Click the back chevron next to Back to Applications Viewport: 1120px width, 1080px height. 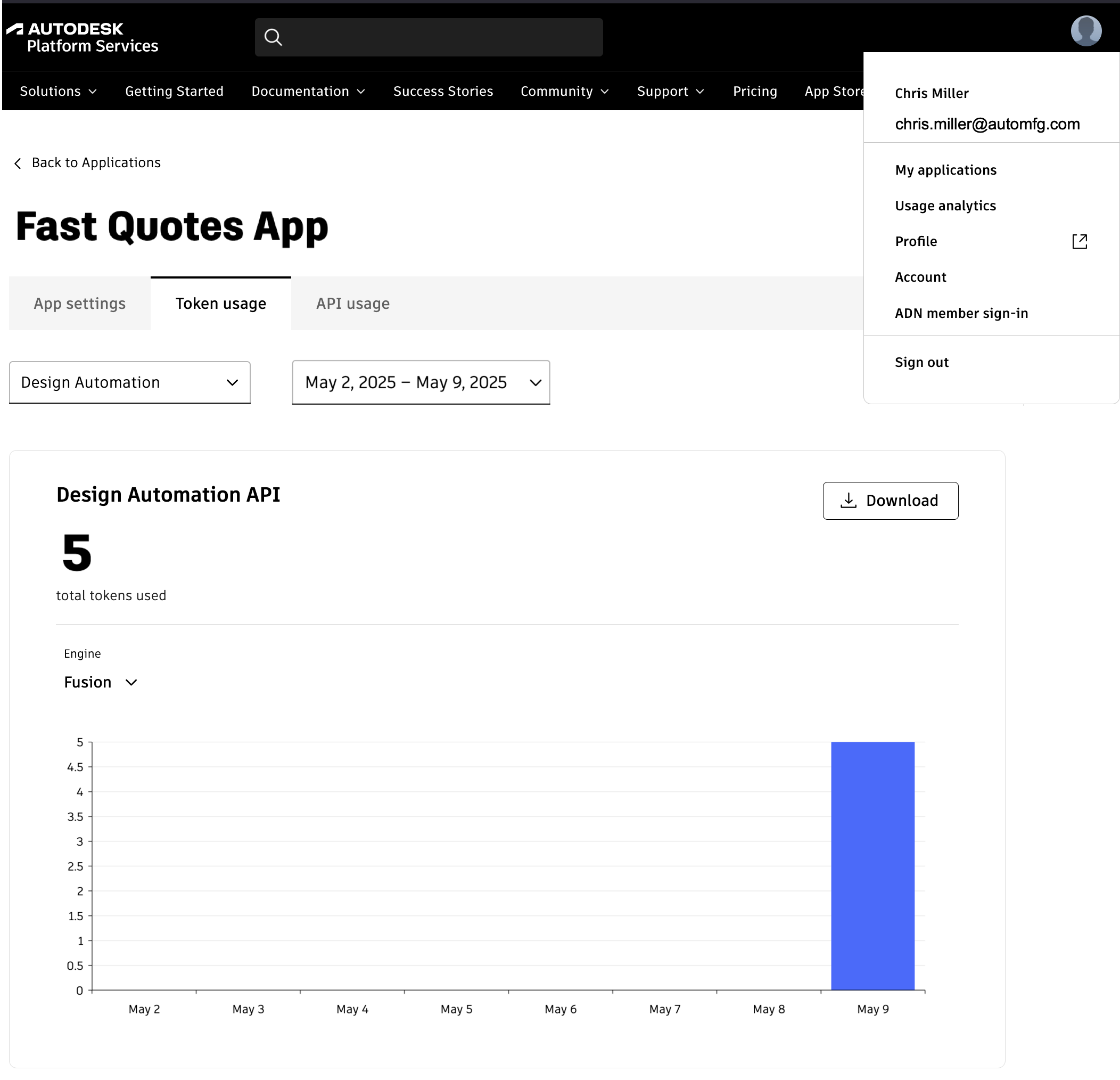pyautogui.click(x=18, y=163)
